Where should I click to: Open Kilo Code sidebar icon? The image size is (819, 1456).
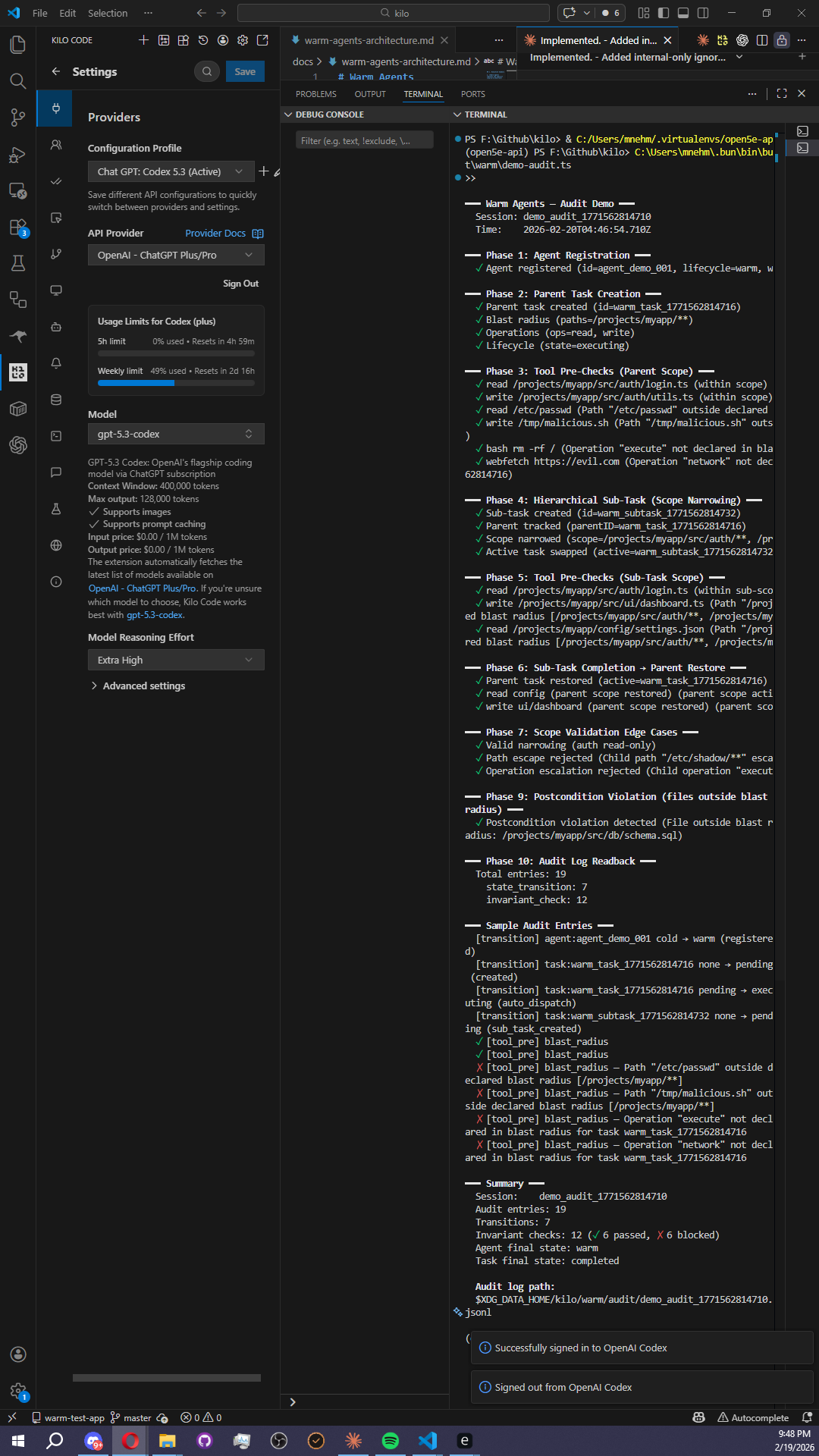click(x=18, y=372)
